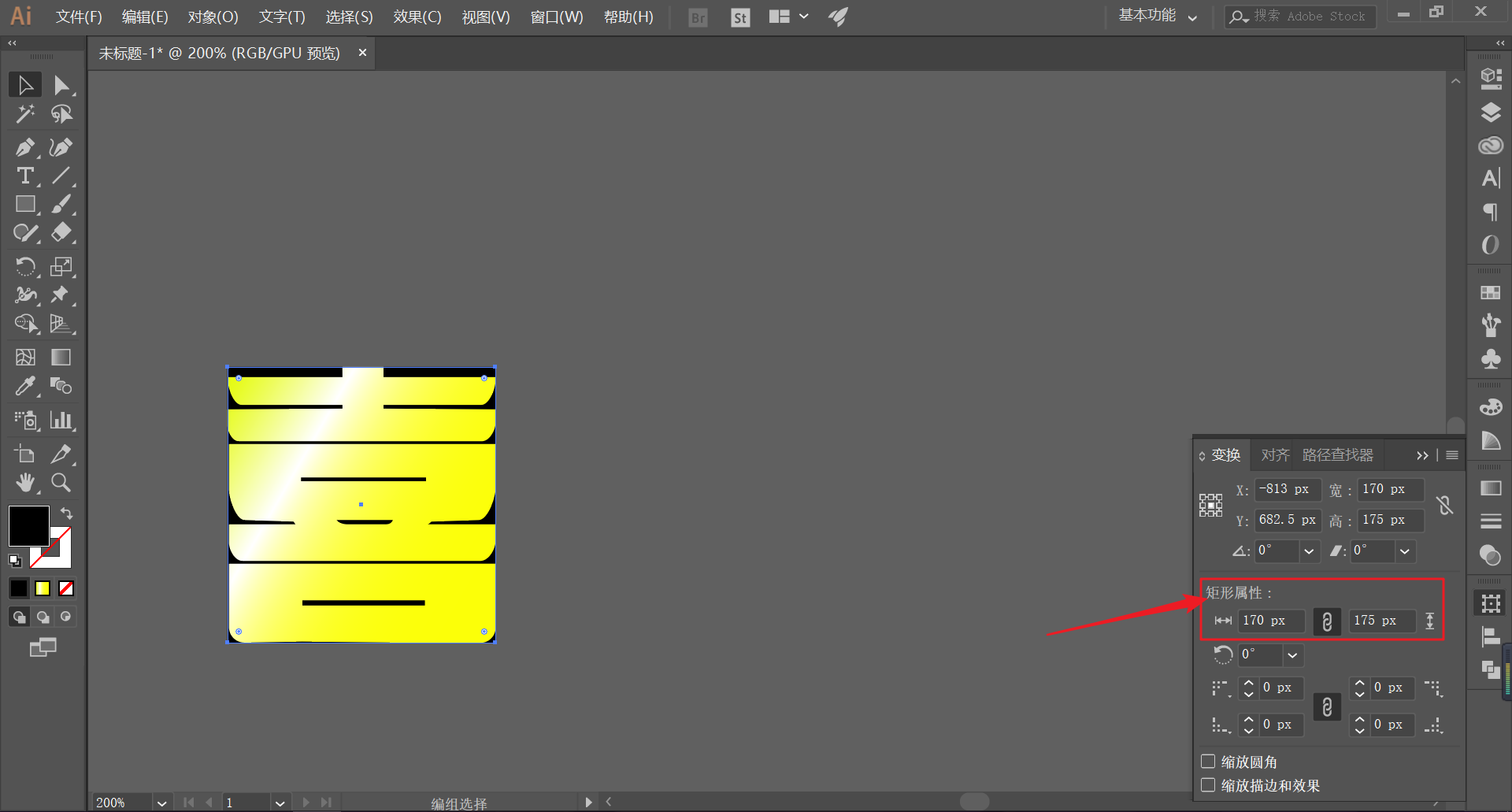1512x812 pixels.
Task: Apply gradient using yellow swatch button
Action: click(x=43, y=588)
